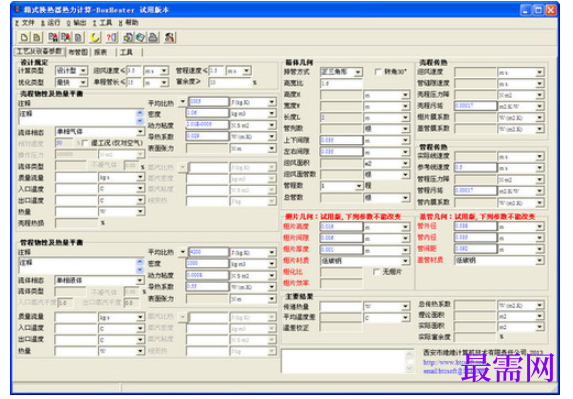Click the 上下间隙 input field
The image size is (573, 399).
point(341,140)
